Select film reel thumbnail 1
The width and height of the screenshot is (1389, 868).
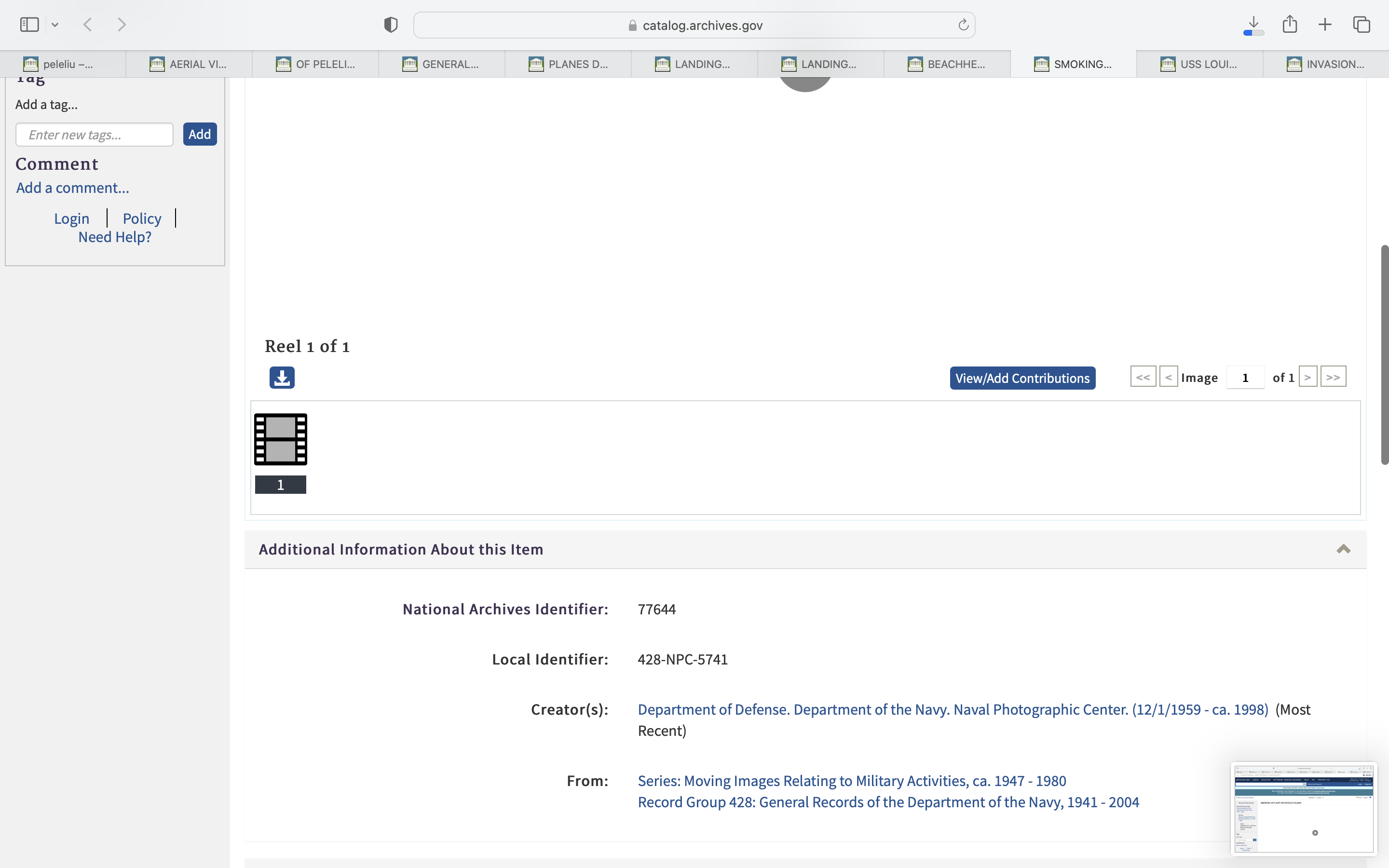point(281,440)
